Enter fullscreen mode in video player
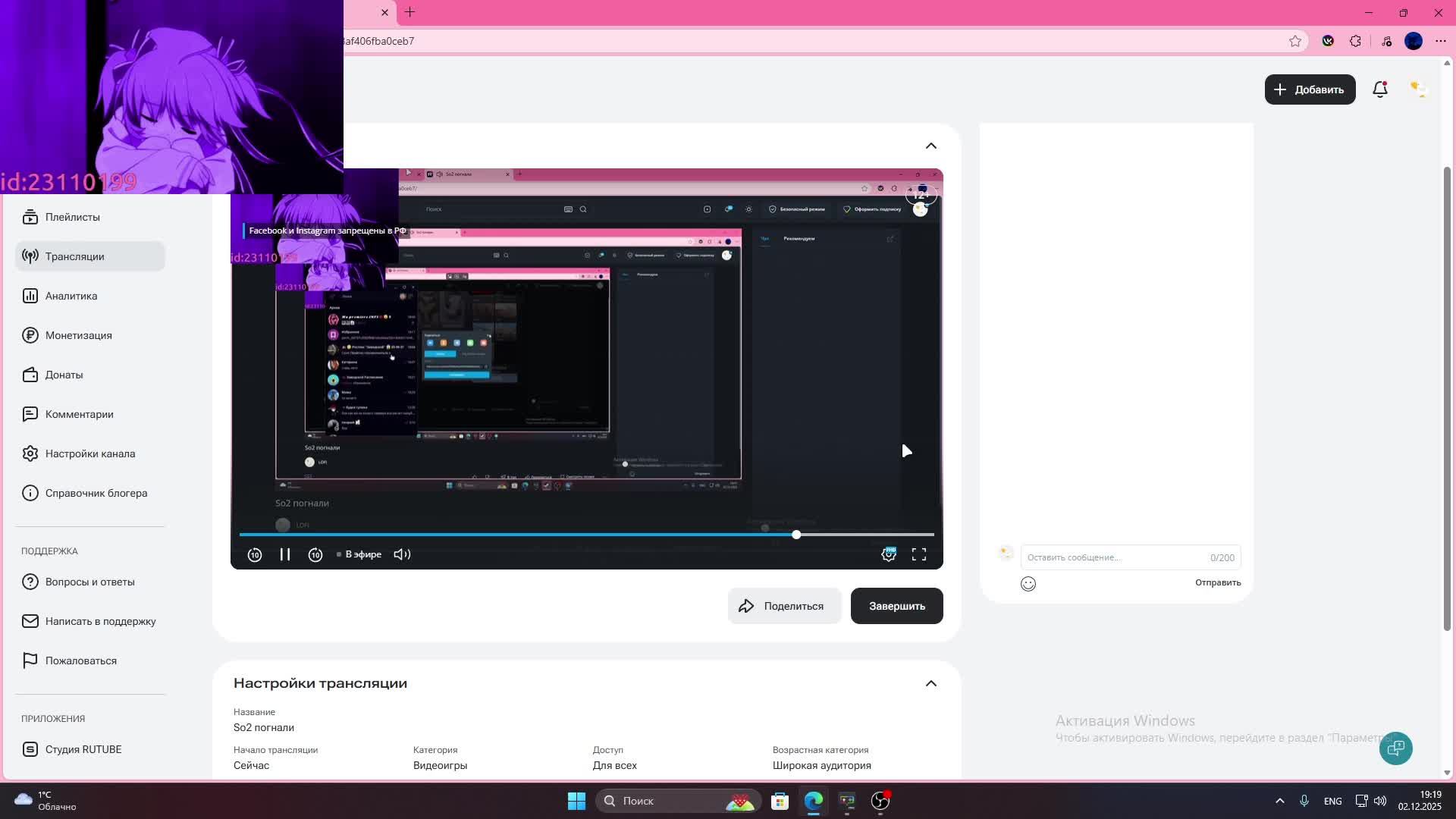This screenshot has width=1456, height=819. pyautogui.click(x=918, y=554)
